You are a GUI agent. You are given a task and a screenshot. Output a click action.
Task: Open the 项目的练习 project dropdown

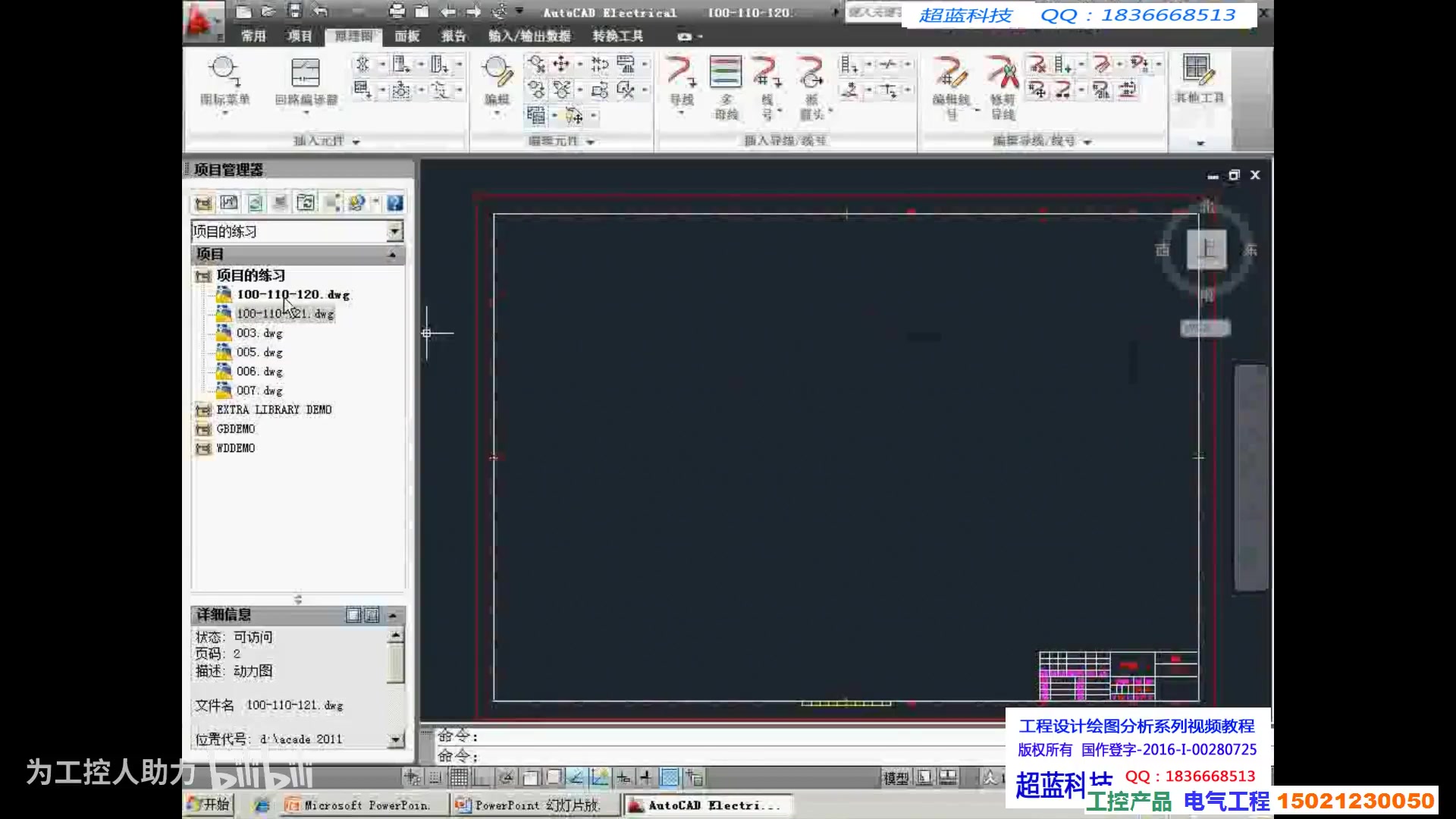[x=394, y=231]
